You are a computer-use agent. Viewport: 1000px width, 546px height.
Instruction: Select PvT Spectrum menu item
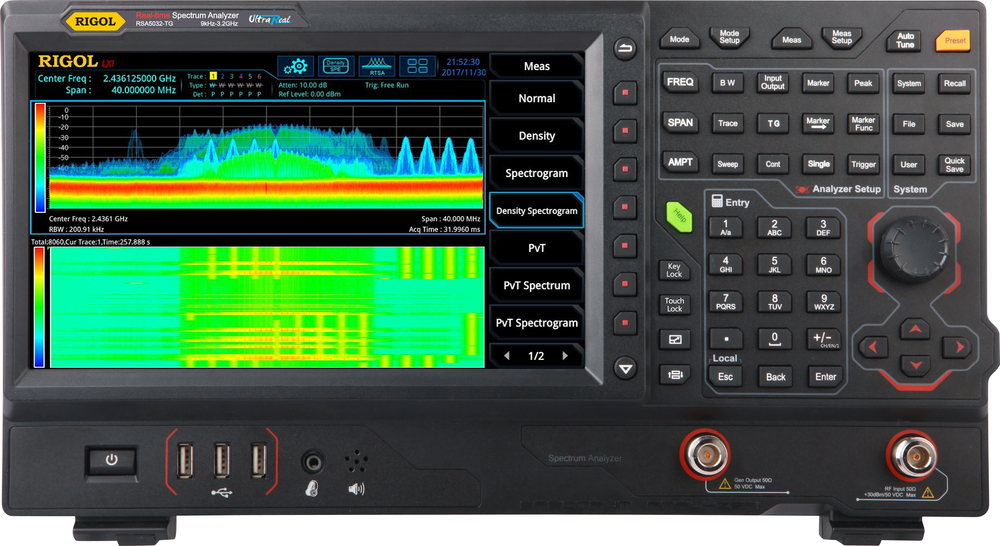536,286
